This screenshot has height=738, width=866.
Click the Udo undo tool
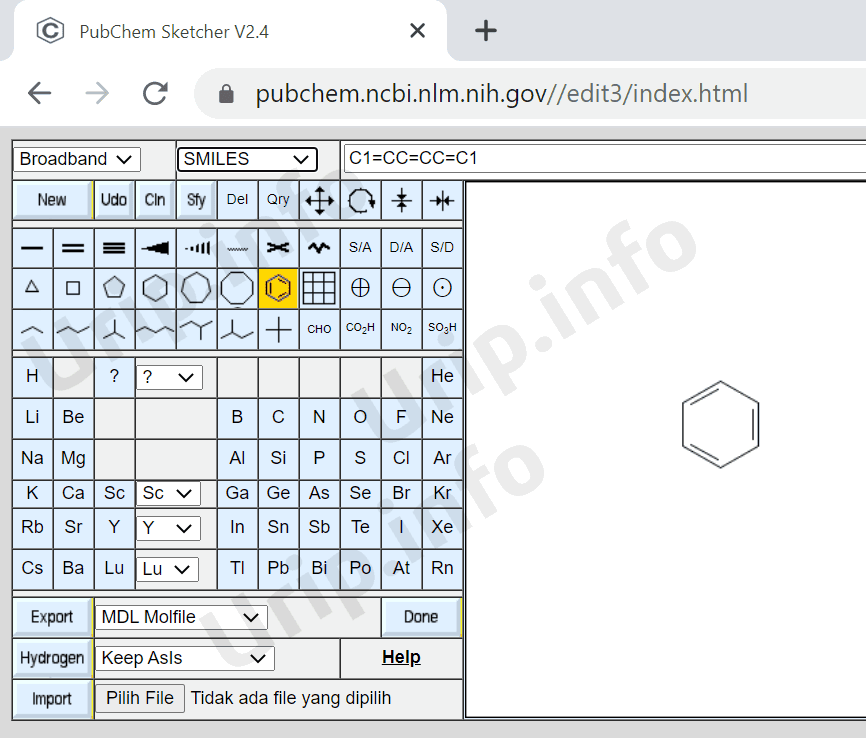tap(113, 199)
